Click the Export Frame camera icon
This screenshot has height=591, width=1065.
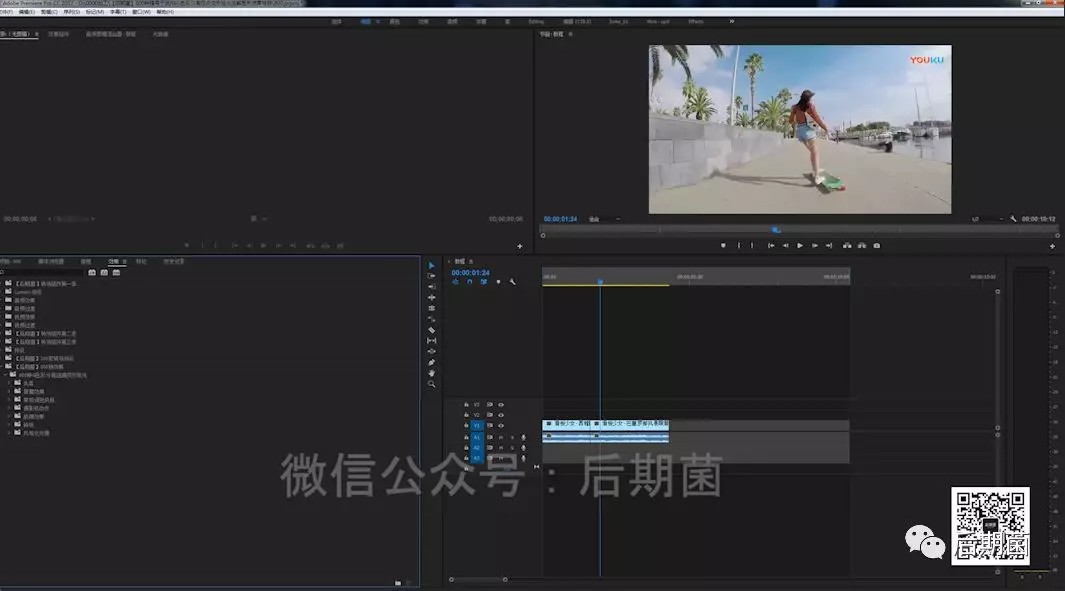(877, 246)
